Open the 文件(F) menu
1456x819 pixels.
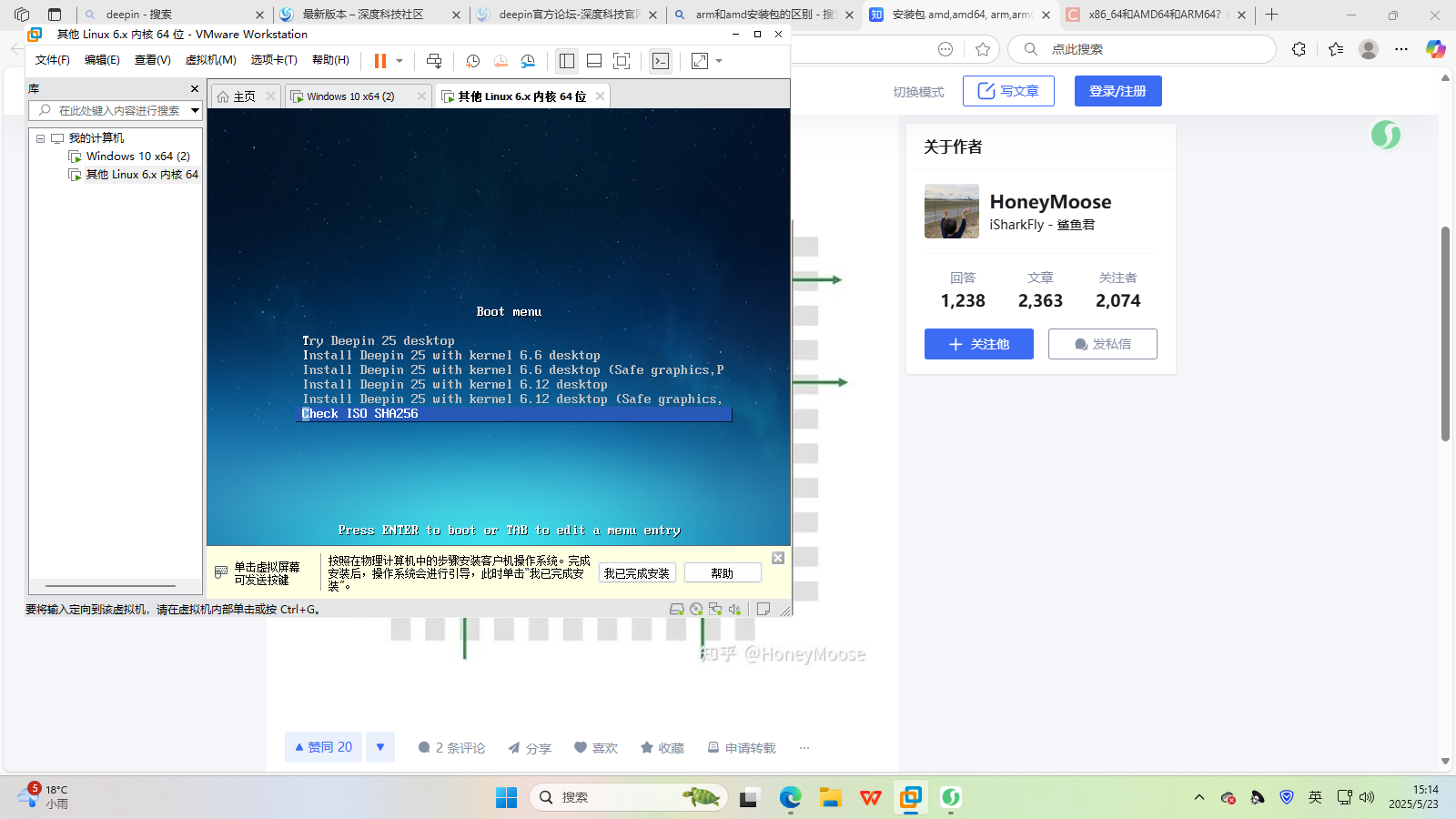point(53,60)
